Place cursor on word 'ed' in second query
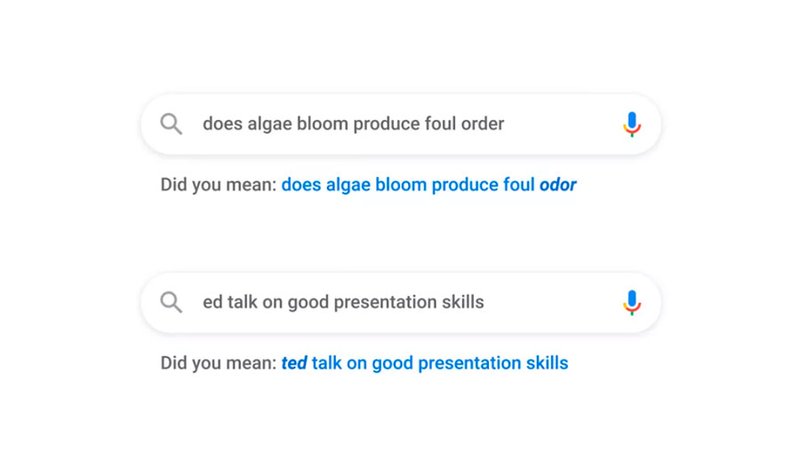The width and height of the screenshot is (800, 467). pos(212,302)
